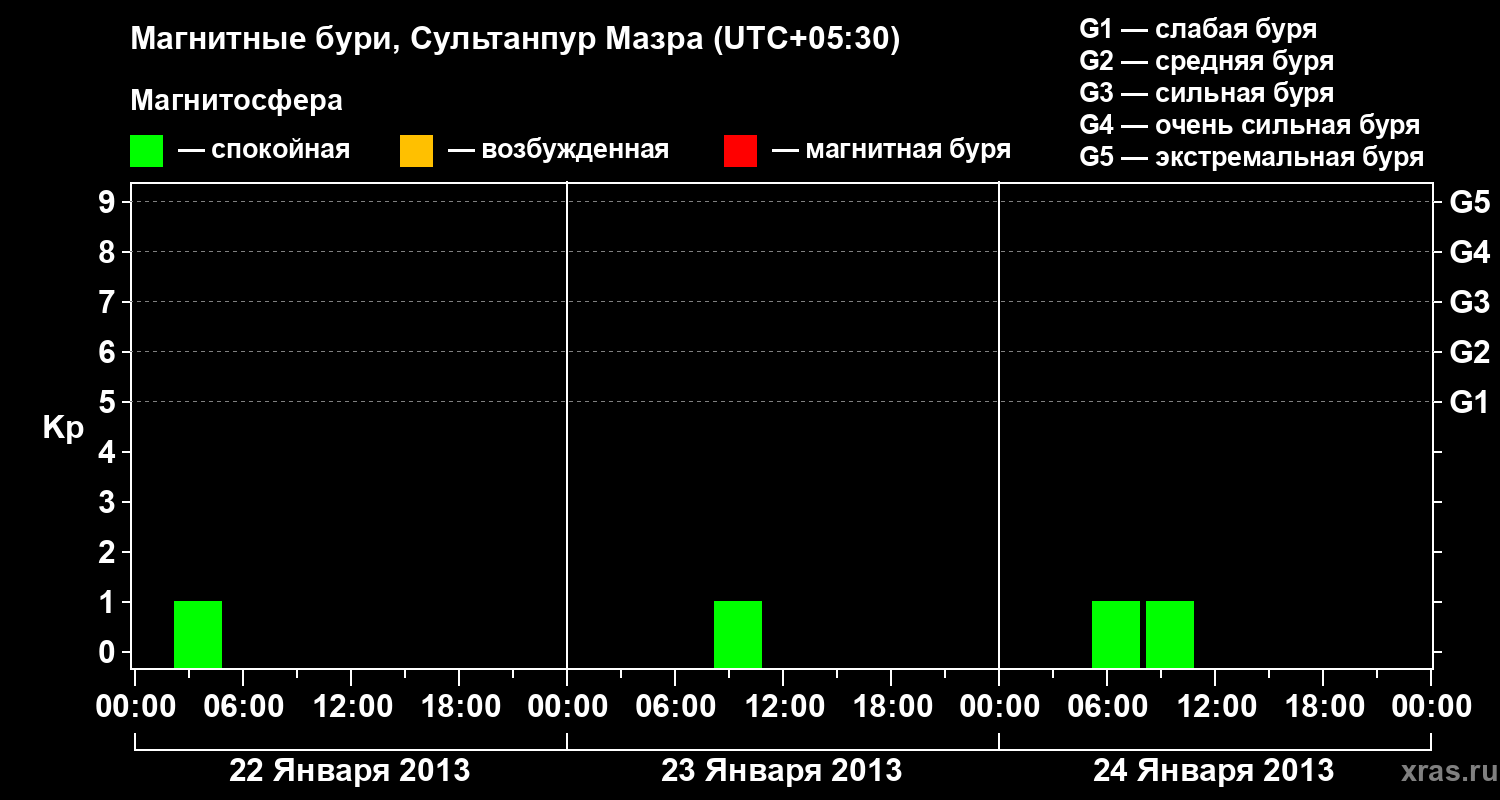The image size is (1500, 800).
Task: Click 'G4 — очень сильная буря' legend line
Action: [x=1250, y=125]
